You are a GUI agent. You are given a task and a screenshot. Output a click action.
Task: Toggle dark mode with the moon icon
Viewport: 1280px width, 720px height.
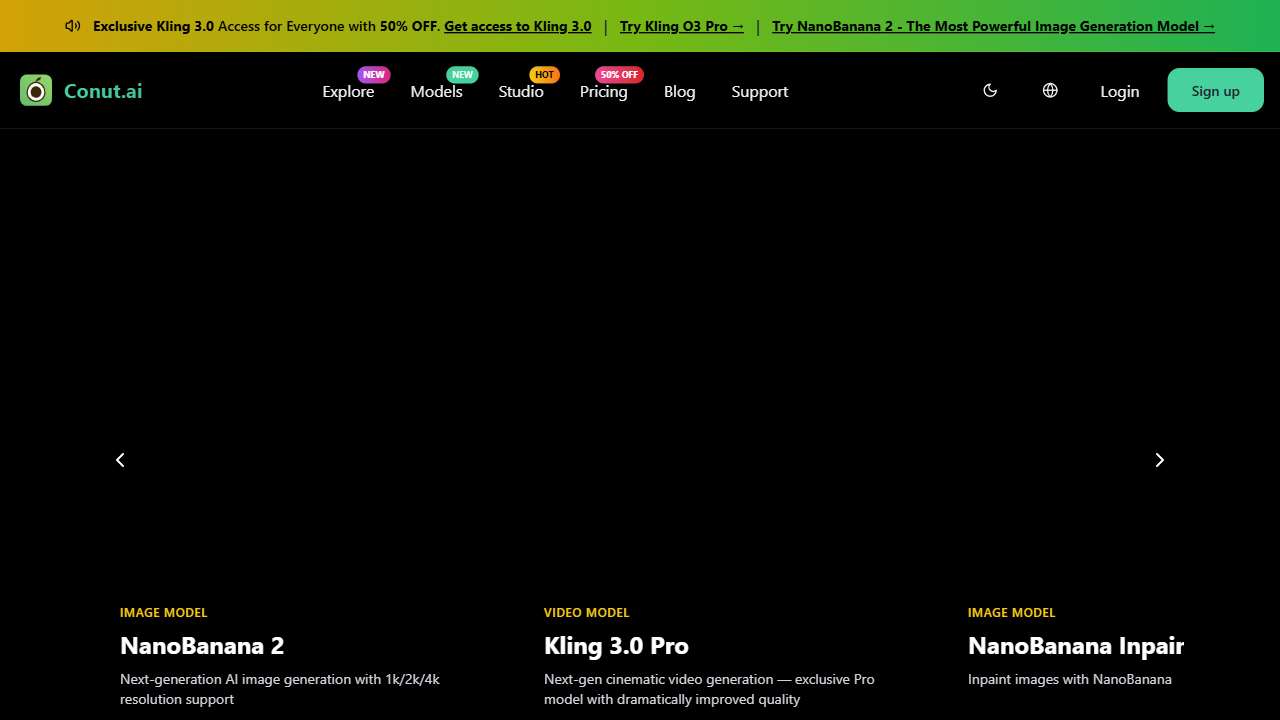990,91
